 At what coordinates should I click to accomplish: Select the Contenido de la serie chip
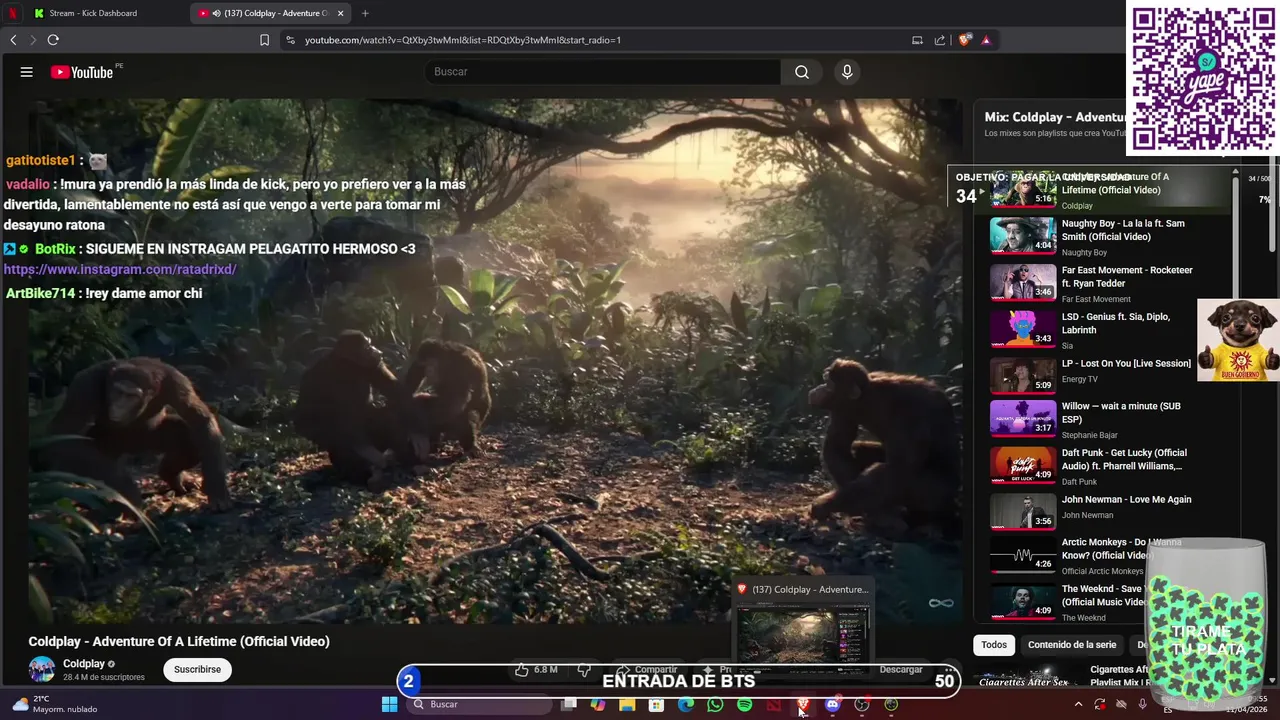pos(1072,645)
